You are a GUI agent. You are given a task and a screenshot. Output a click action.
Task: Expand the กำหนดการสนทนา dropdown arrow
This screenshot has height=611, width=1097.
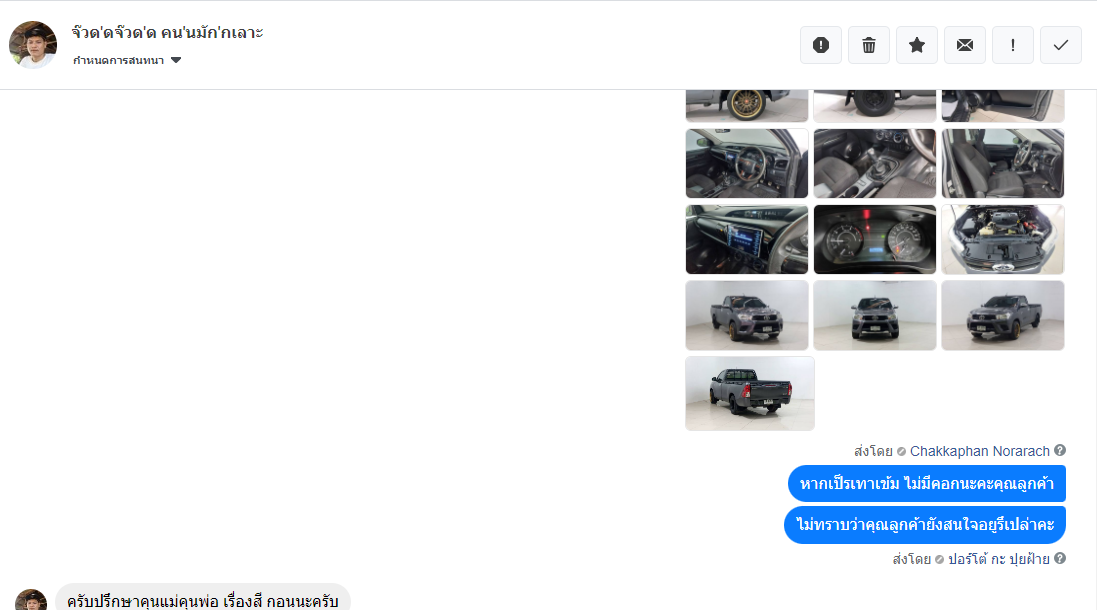176,60
